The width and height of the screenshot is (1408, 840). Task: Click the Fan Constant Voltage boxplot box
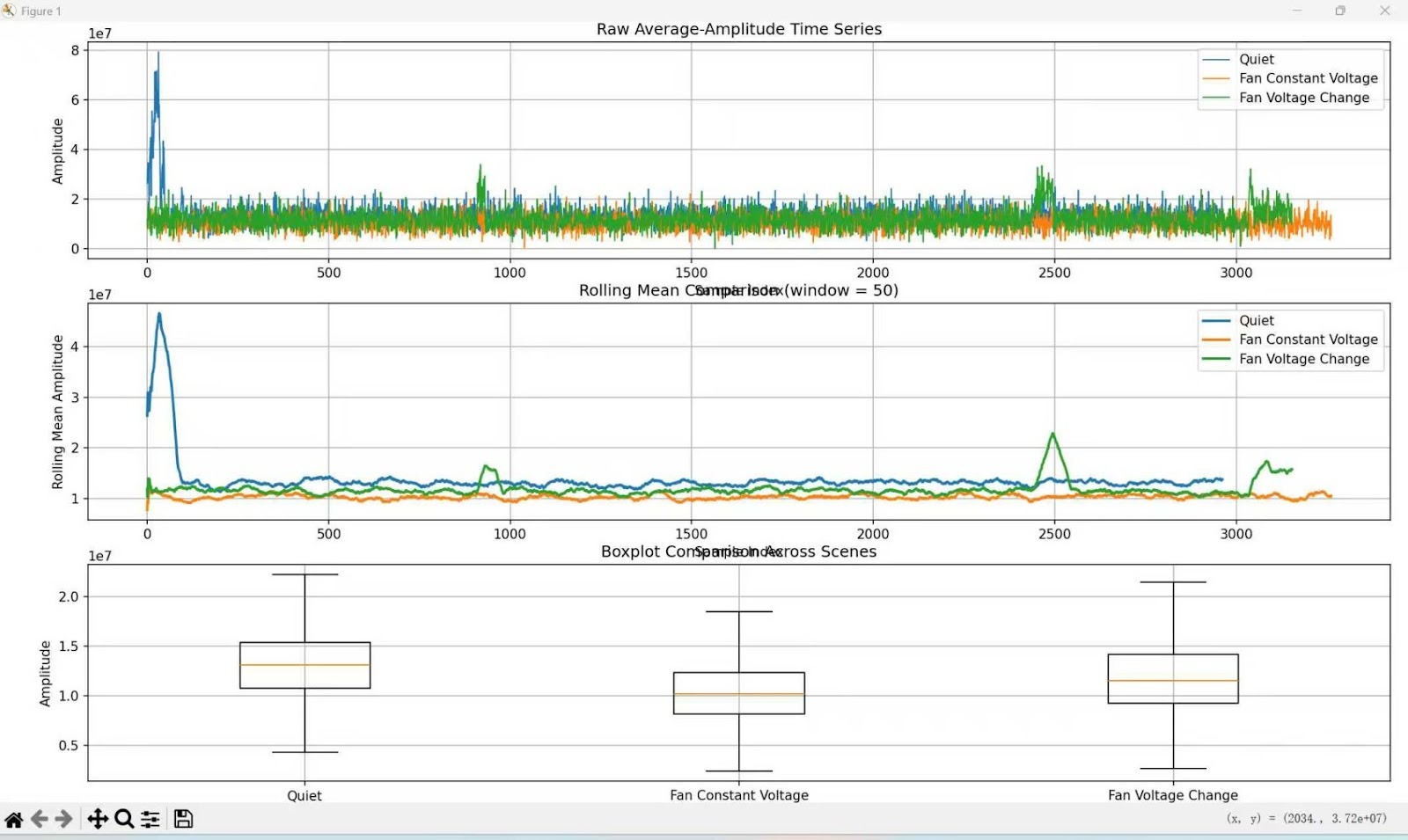(x=738, y=693)
